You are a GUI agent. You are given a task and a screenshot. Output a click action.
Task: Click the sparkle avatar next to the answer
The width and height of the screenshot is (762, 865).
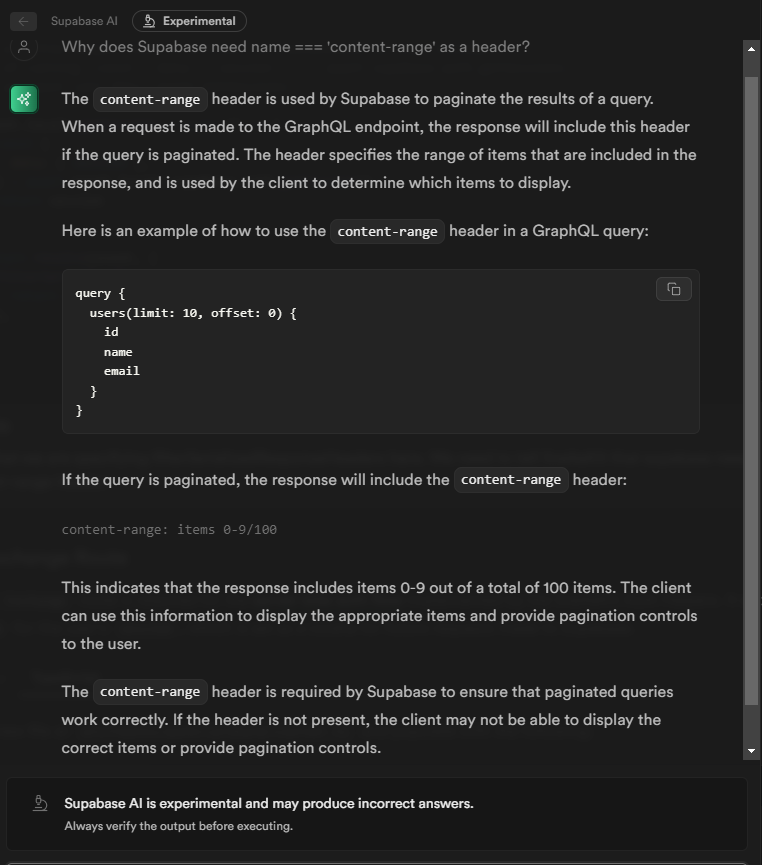point(23,98)
